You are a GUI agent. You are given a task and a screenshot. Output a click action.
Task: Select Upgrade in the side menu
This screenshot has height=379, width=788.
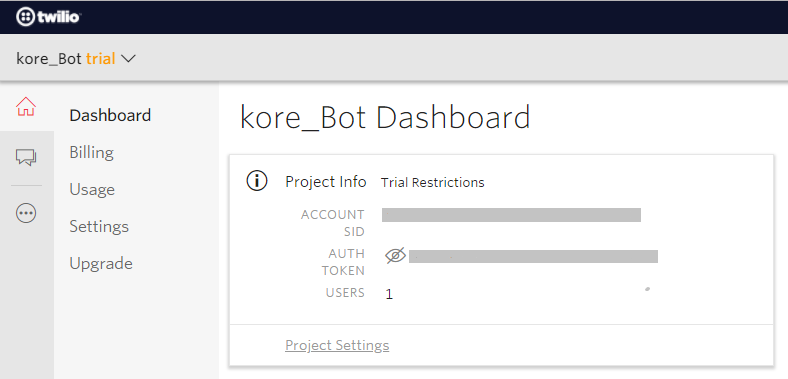(101, 263)
